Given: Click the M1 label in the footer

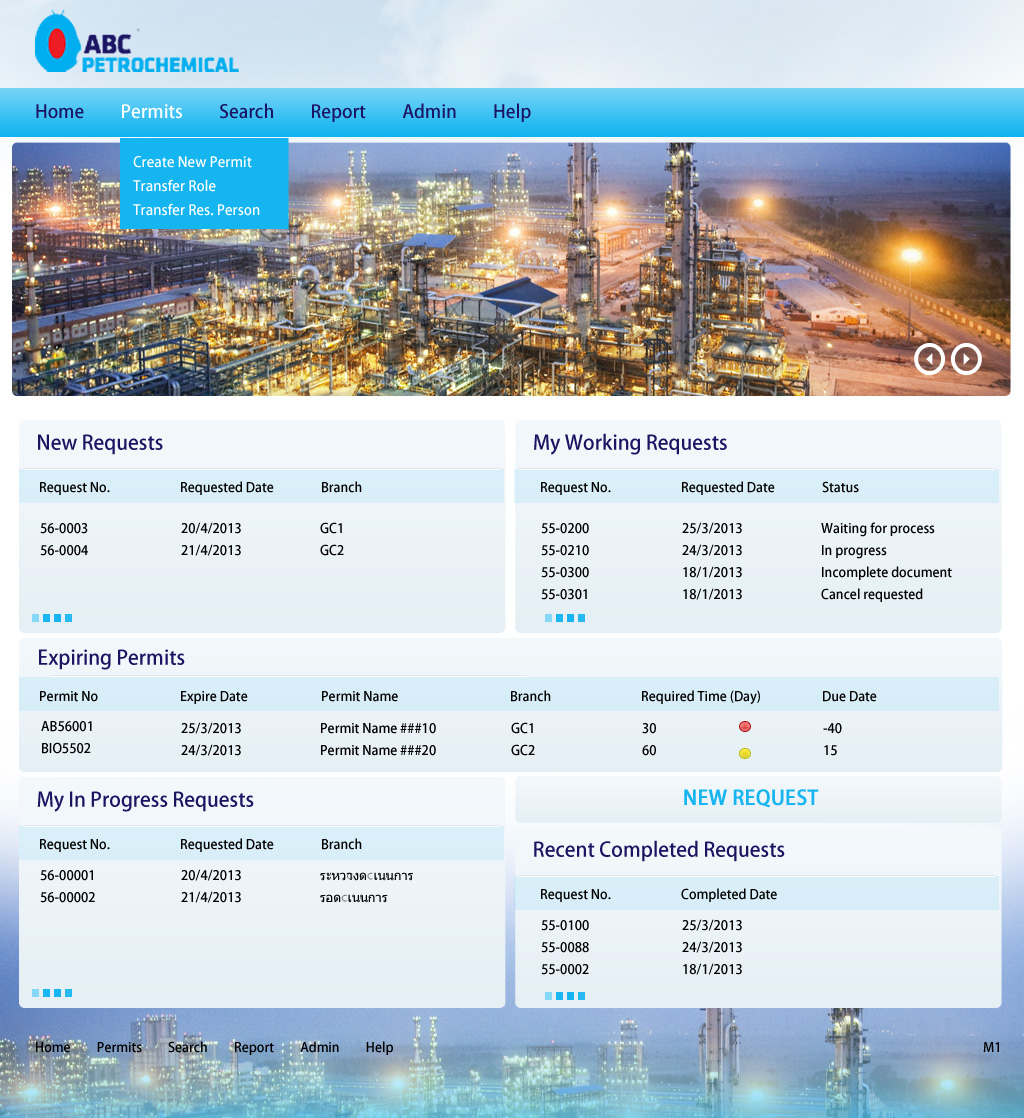Looking at the screenshot, I should coord(991,1047).
